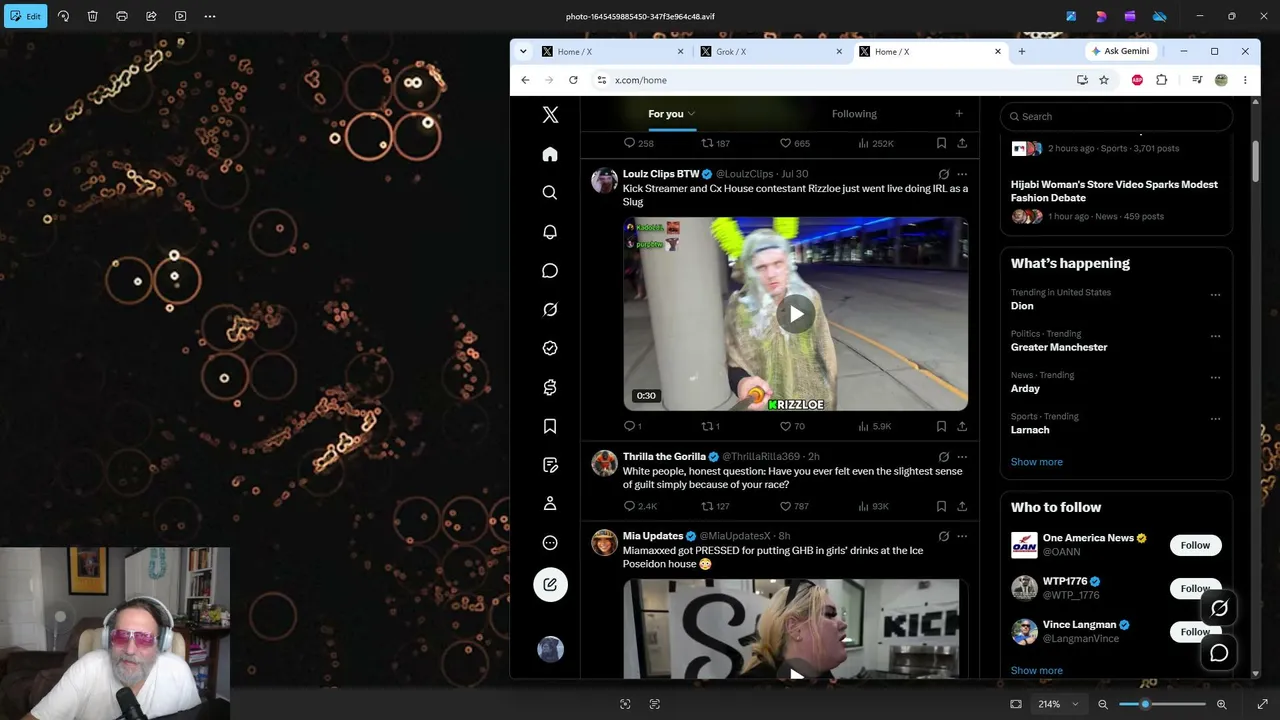
Task: Like the Loulz Clips BTW post
Action: (792, 426)
